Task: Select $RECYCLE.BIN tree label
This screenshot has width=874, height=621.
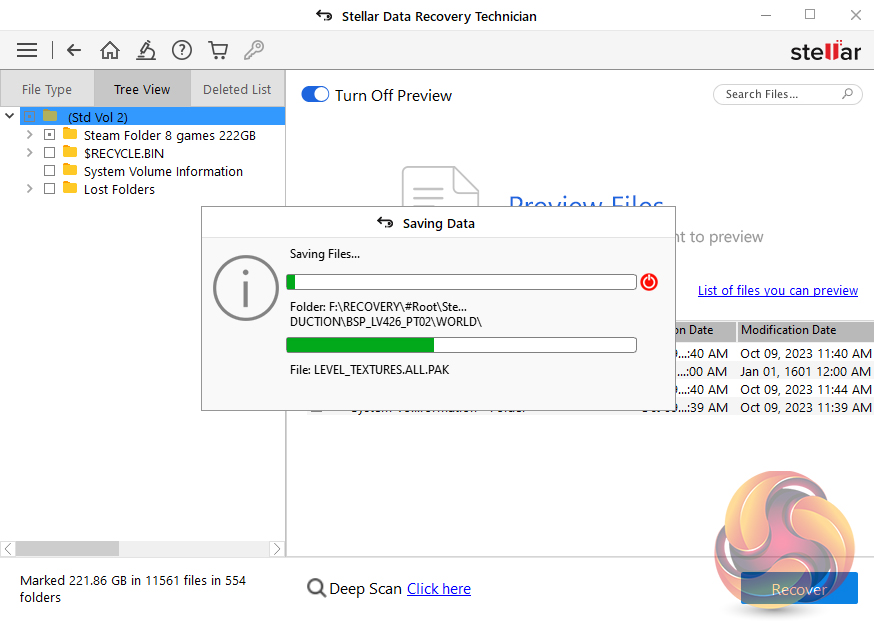Action: 124,153
